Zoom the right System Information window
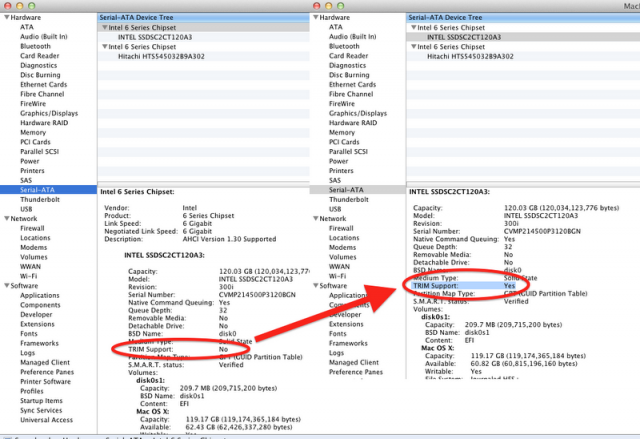 point(340,5)
